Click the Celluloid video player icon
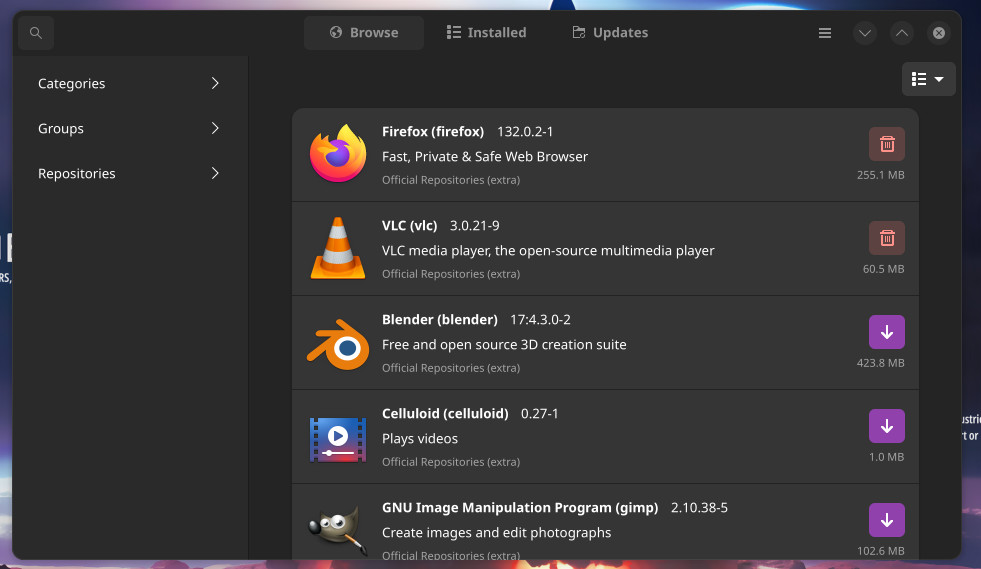 click(x=338, y=439)
